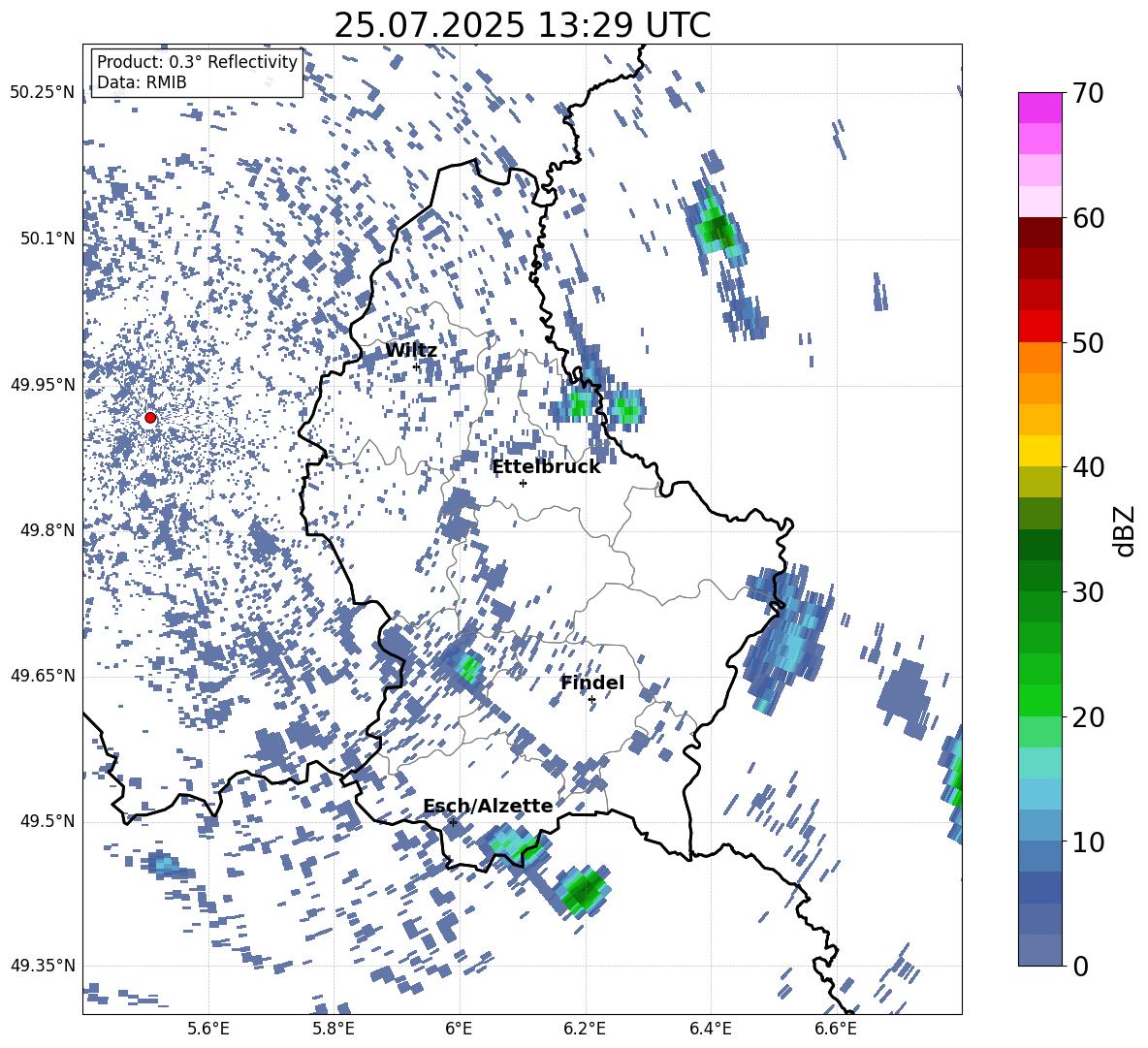This screenshot has height=1048, width=1148.
Task: Pick the bright red swatch just above 50
Action: (1039, 327)
